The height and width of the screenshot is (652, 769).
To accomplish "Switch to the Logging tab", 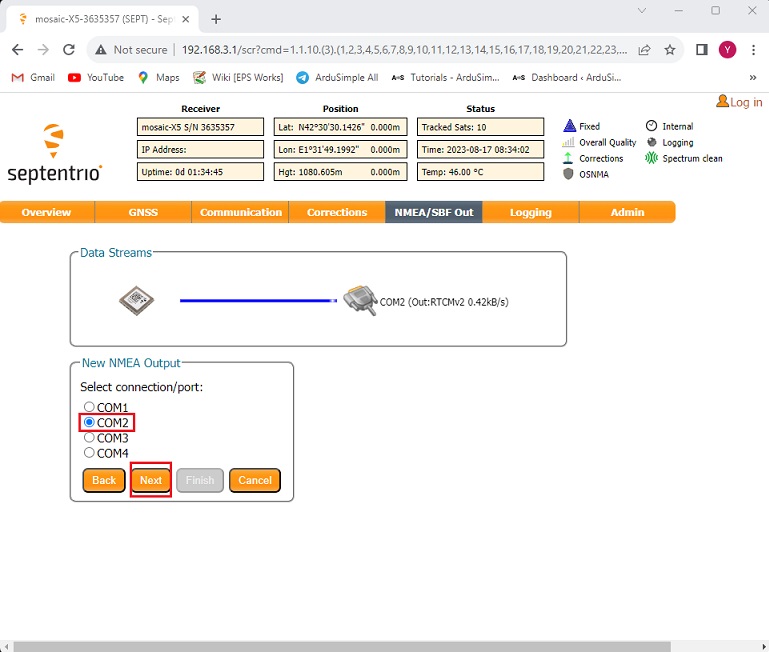I will [x=530, y=212].
